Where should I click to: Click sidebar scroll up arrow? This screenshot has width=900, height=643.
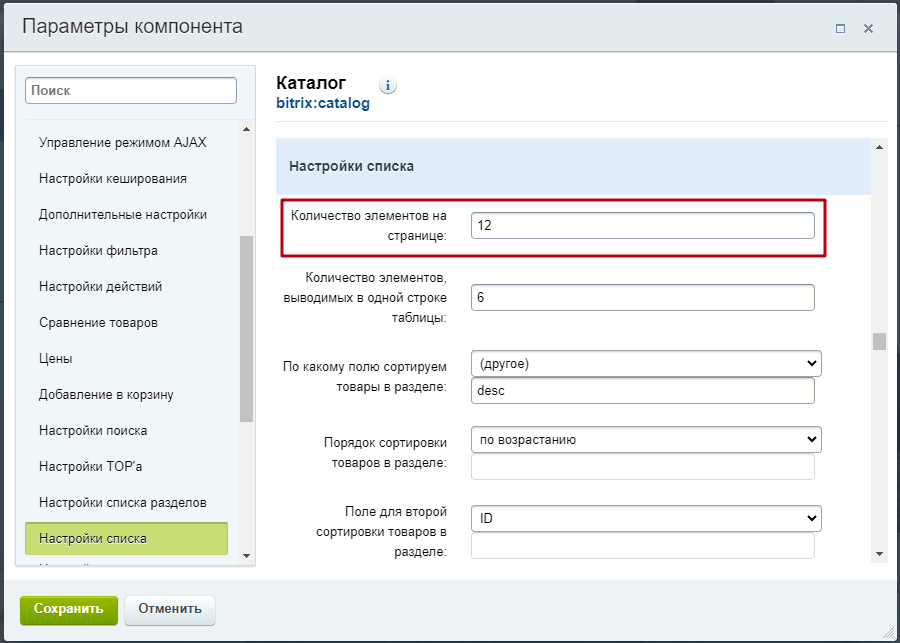[246, 129]
